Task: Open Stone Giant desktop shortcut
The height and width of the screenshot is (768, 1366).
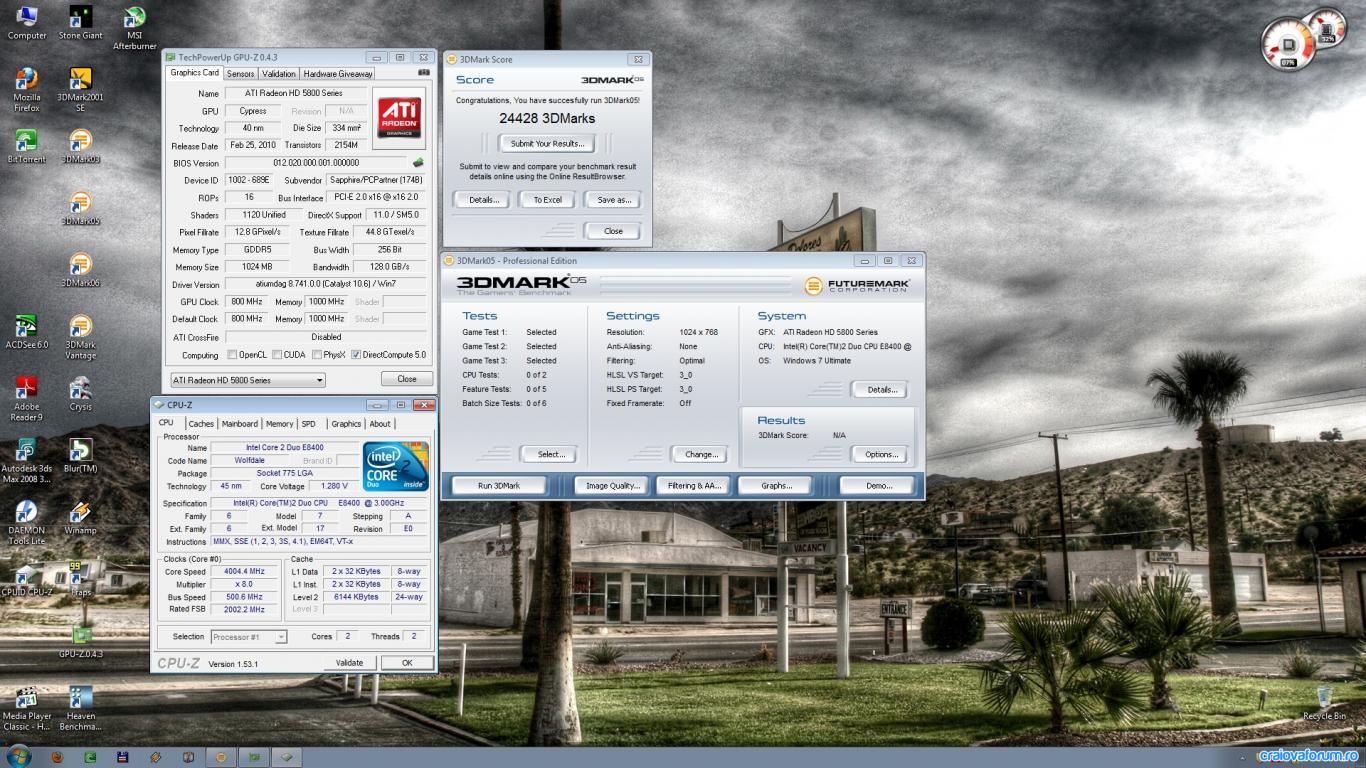Action: (x=80, y=22)
